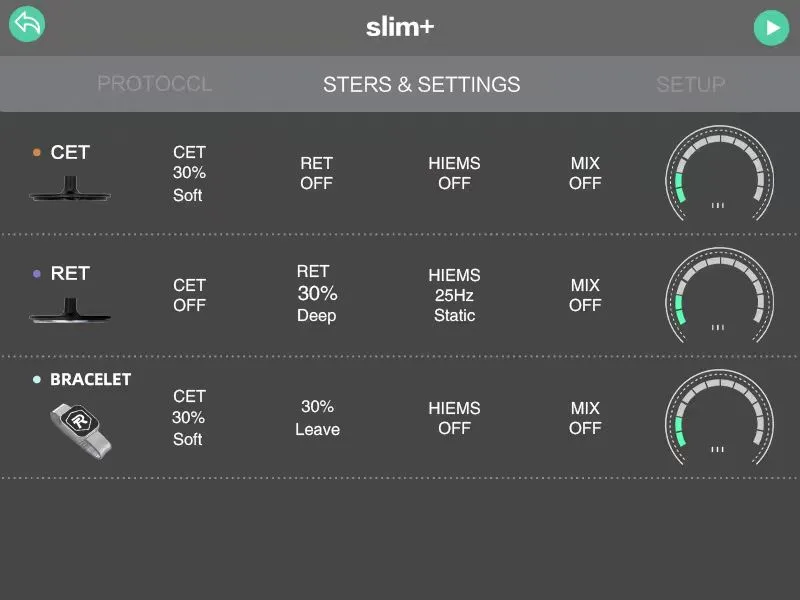
Task: Click the orange dot beside CET
Action: point(37,153)
